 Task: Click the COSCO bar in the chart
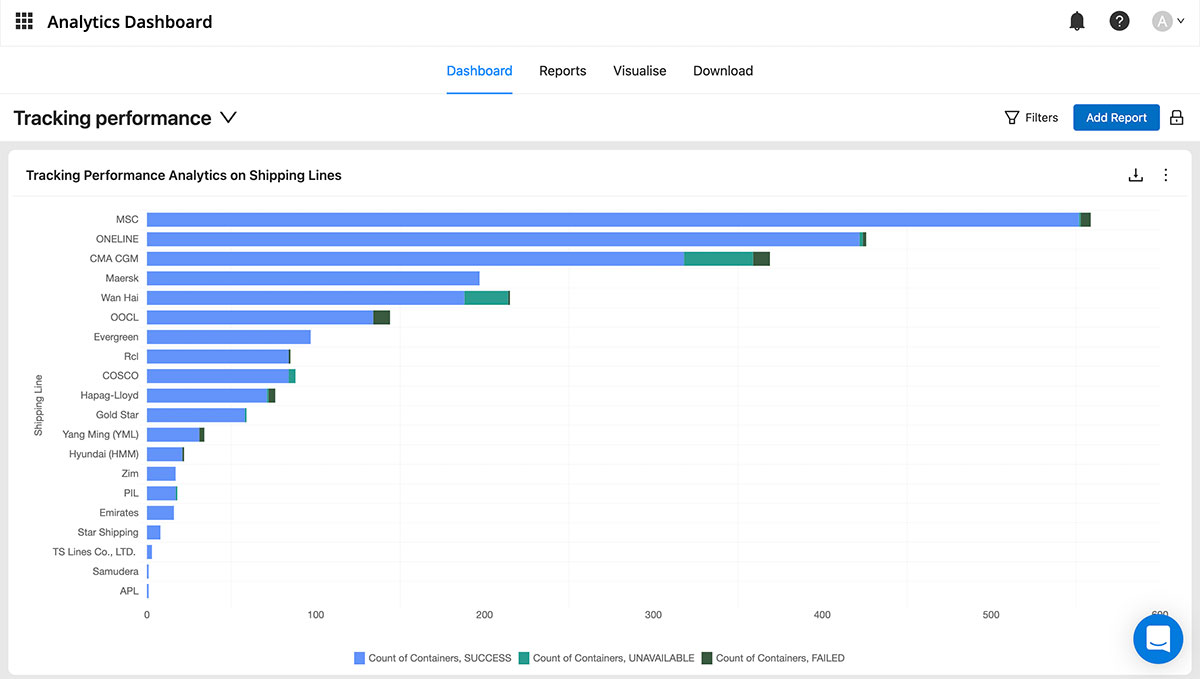pyautogui.click(x=221, y=376)
